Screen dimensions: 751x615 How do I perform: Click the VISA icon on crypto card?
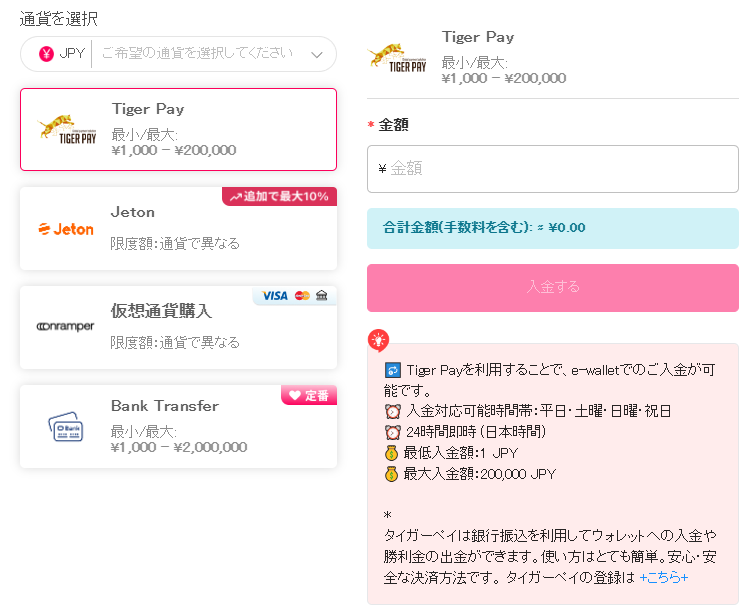(275, 296)
